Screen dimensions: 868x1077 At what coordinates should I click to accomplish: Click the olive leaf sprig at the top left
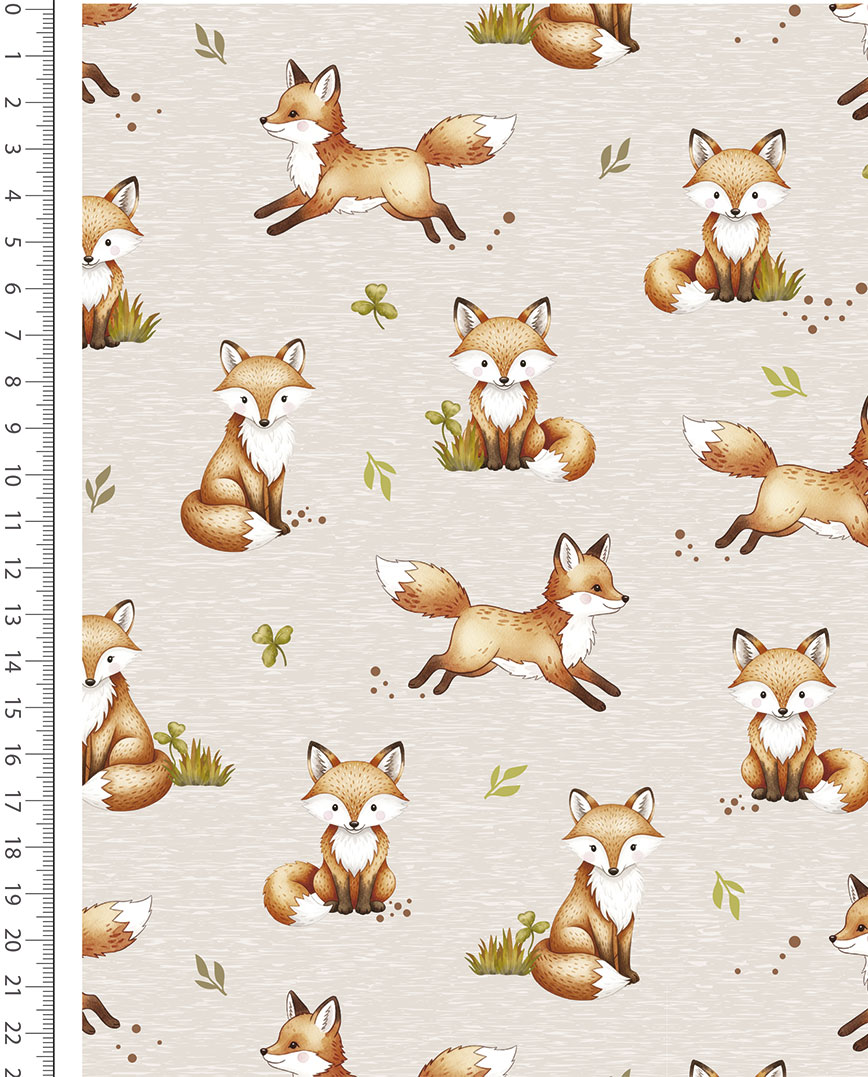tap(210, 43)
